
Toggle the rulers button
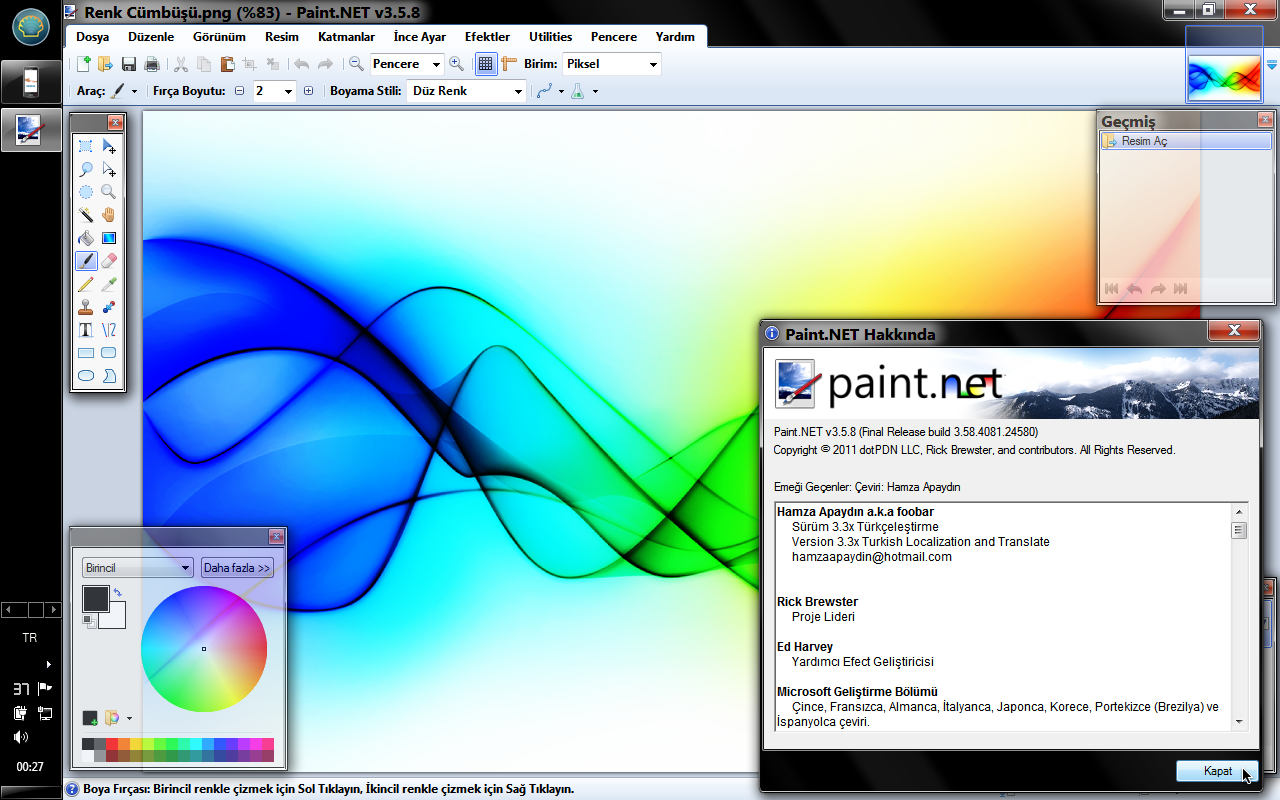[x=509, y=64]
